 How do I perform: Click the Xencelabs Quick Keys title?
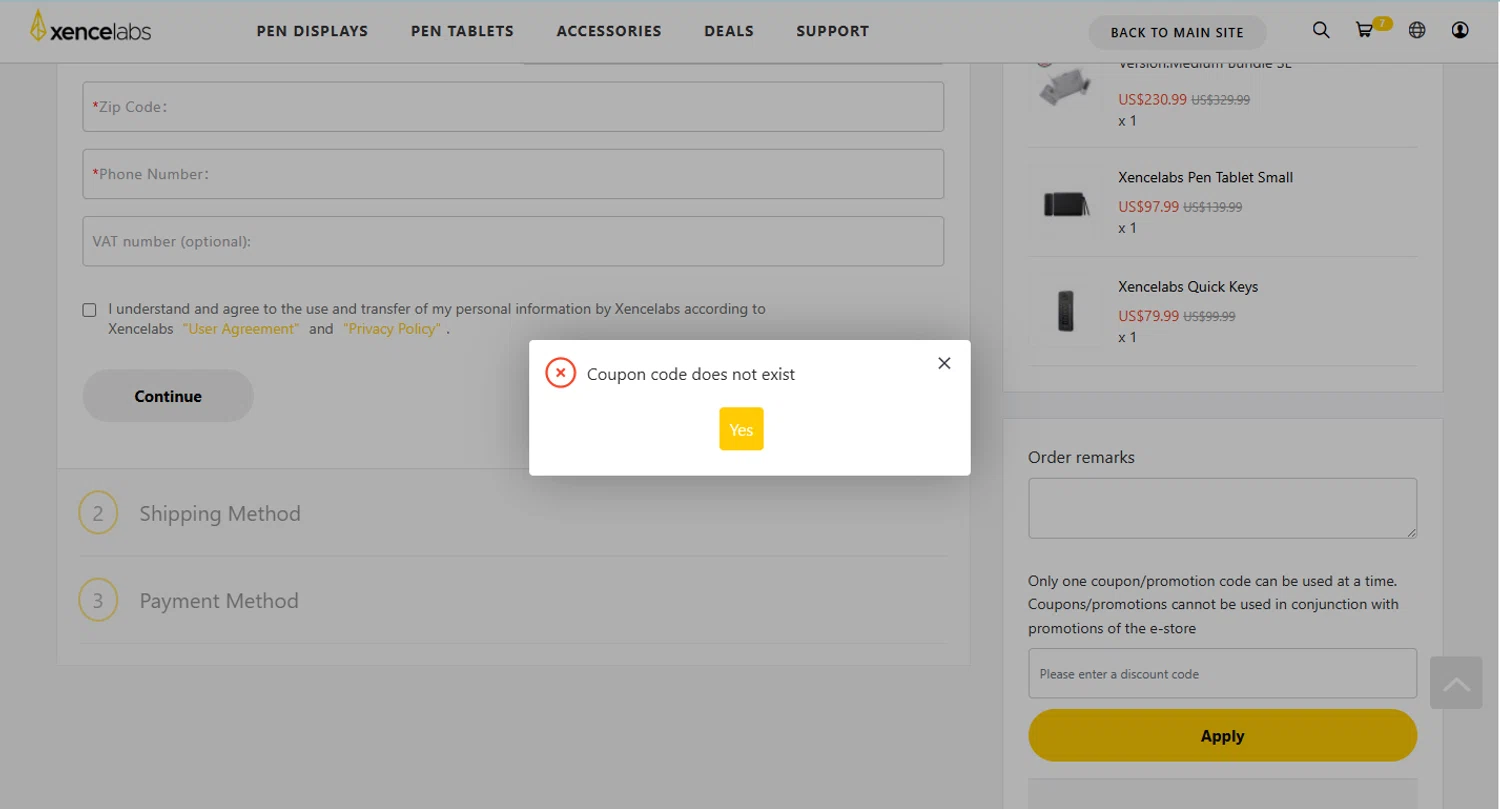[1188, 286]
